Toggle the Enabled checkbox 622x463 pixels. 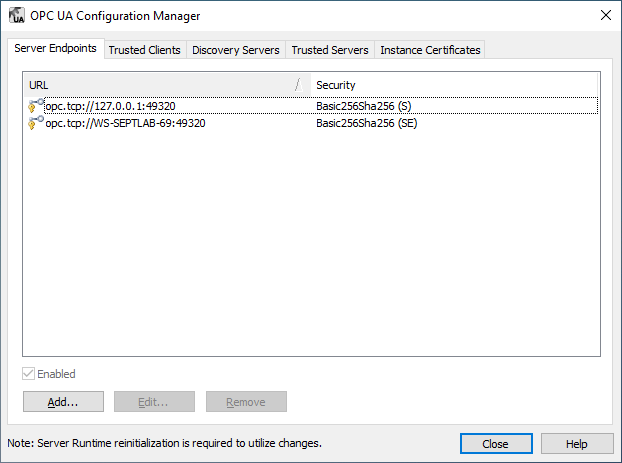click(x=29, y=374)
